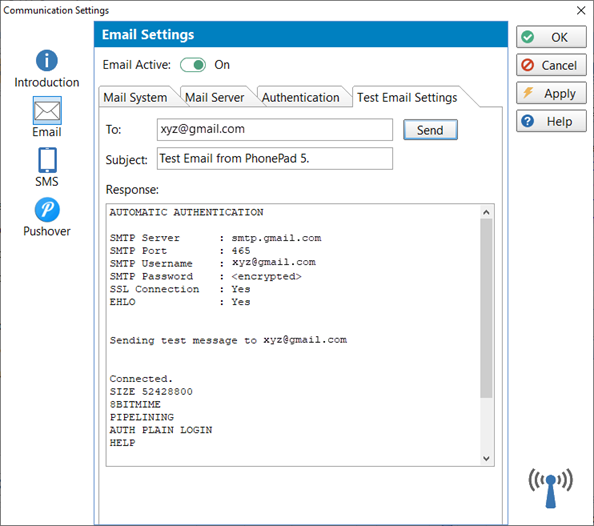Image resolution: width=594 pixels, height=526 pixels.
Task: Open the Pushover settings icon
Action: coord(47,210)
